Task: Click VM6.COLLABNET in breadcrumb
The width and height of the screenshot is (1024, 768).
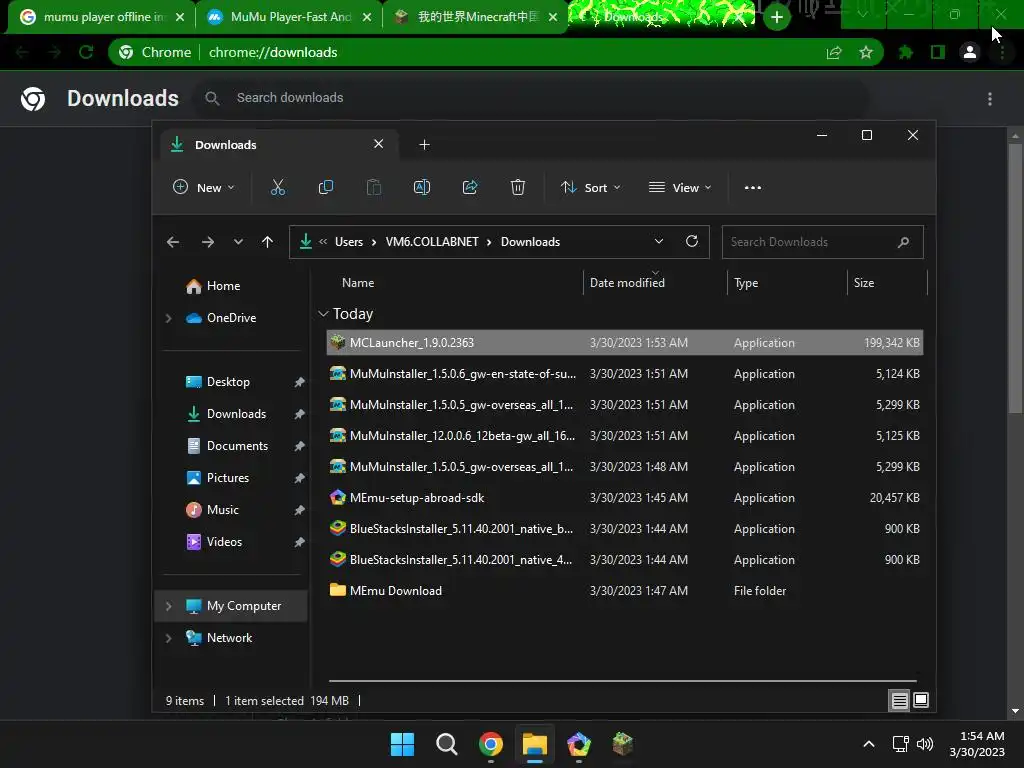Action: tap(432, 242)
